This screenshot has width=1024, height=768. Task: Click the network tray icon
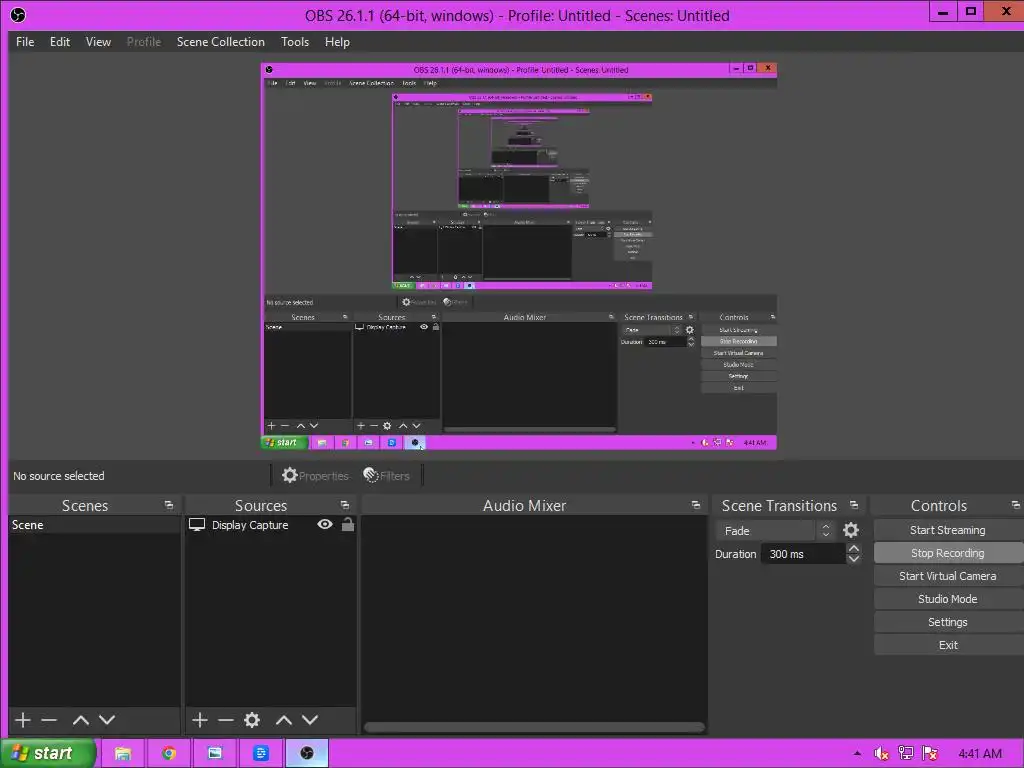pyautogui.click(x=906, y=754)
